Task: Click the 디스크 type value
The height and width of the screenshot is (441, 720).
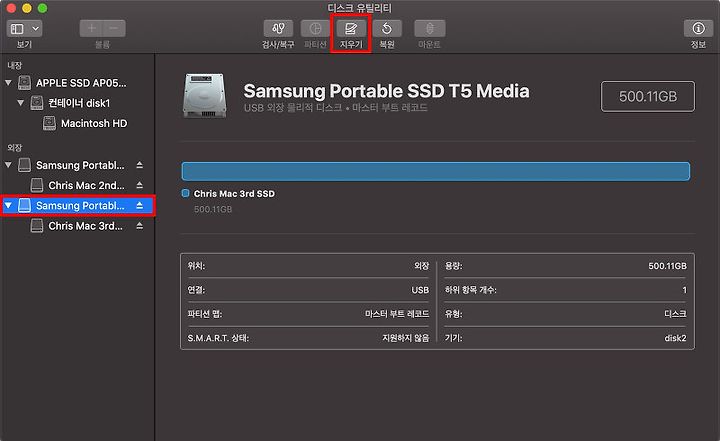Action: tap(675, 314)
